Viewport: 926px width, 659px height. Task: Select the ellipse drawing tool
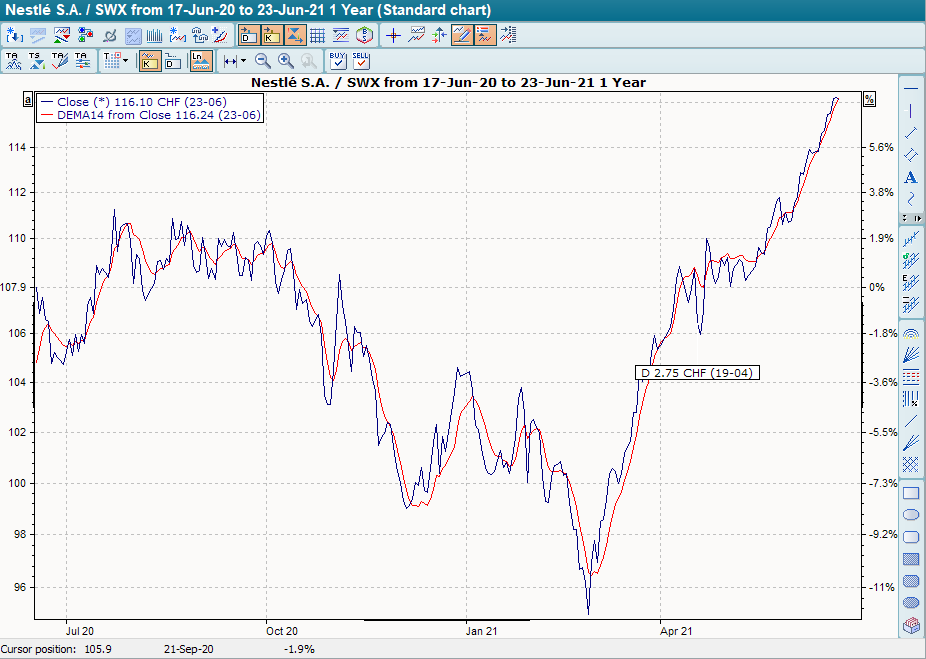coord(909,514)
